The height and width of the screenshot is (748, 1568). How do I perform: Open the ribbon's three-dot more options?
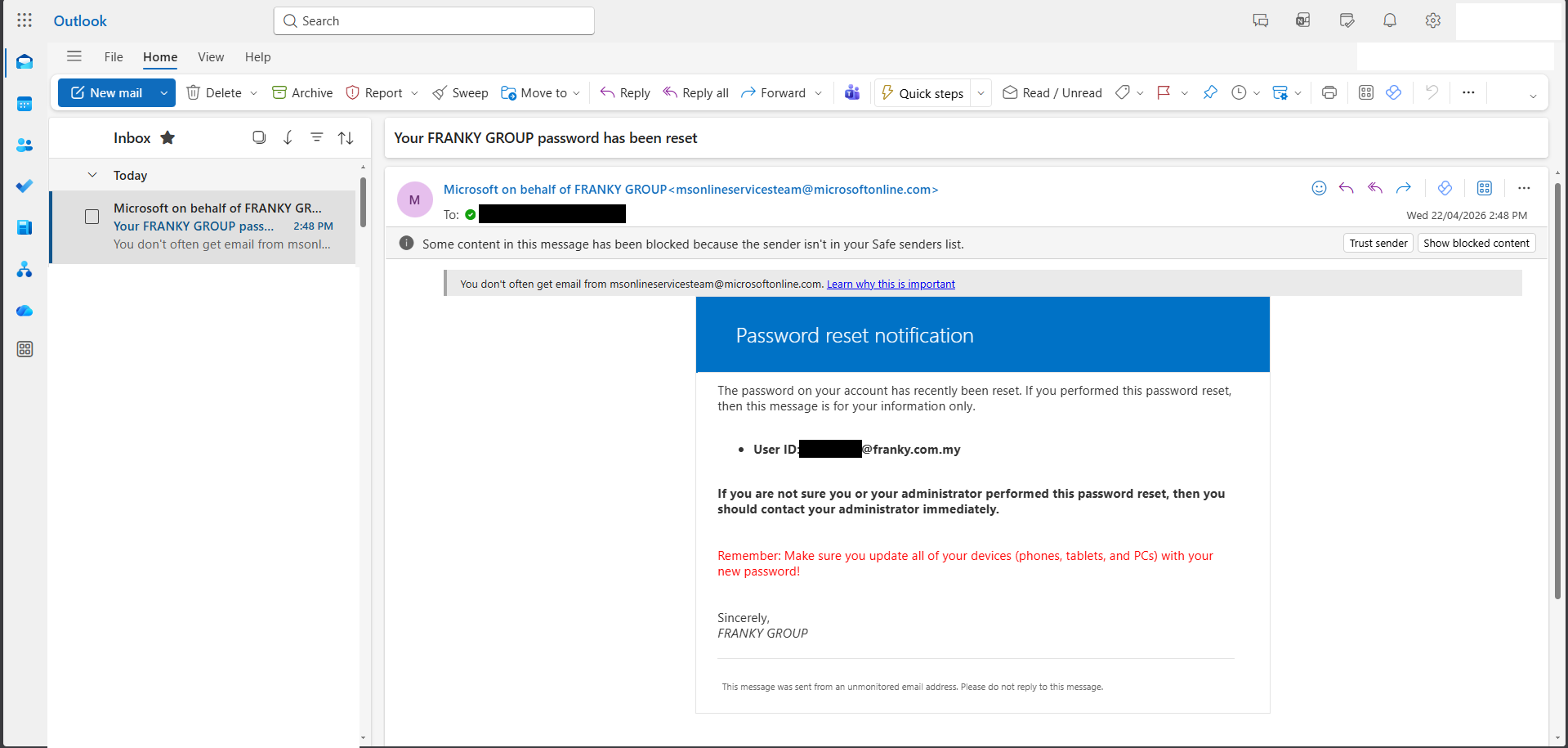[1468, 92]
